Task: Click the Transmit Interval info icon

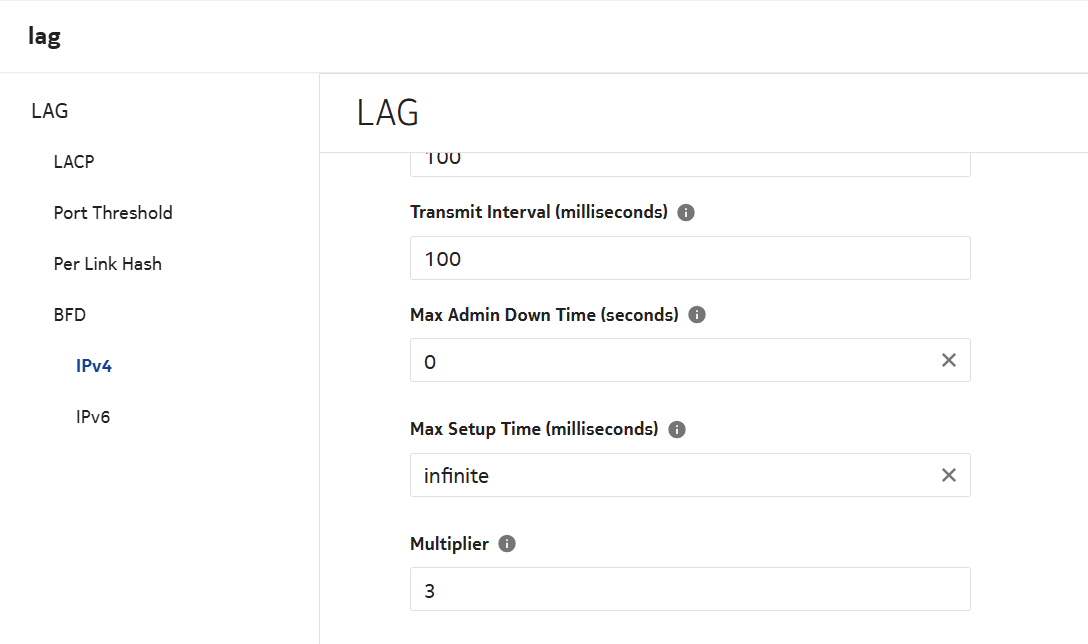Action: coord(686,213)
